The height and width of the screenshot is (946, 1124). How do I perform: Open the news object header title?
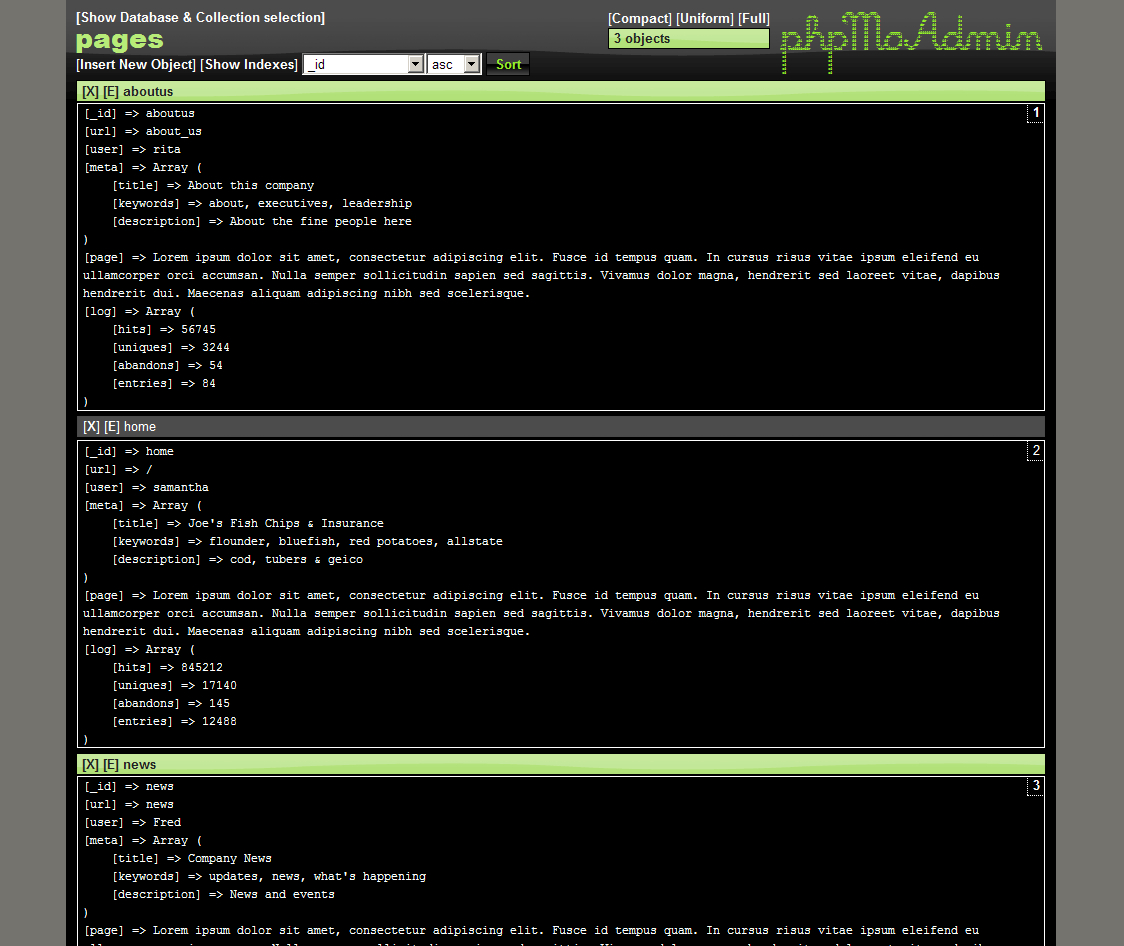pos(140,765)
